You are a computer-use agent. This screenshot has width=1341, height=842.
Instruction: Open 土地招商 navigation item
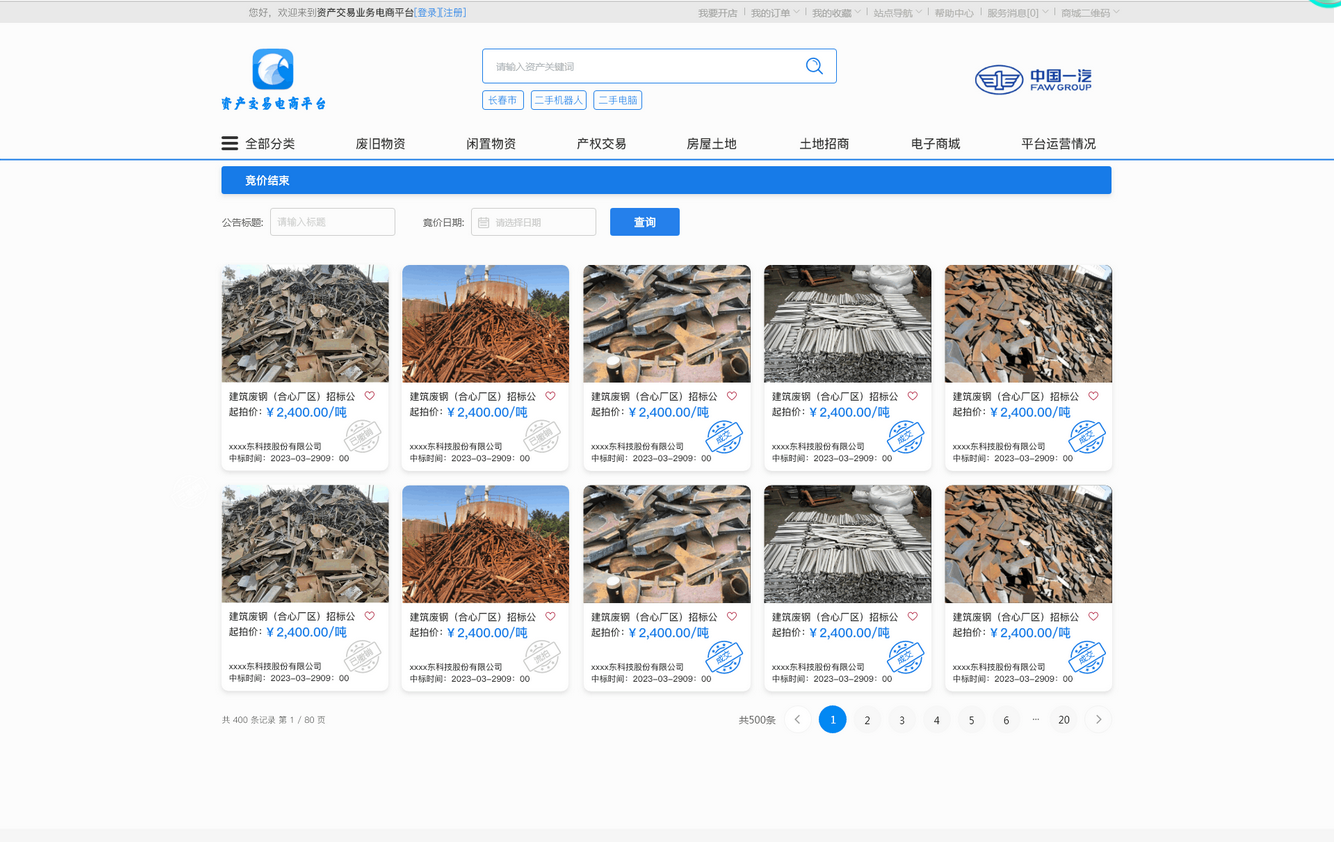tap(824, 144)
